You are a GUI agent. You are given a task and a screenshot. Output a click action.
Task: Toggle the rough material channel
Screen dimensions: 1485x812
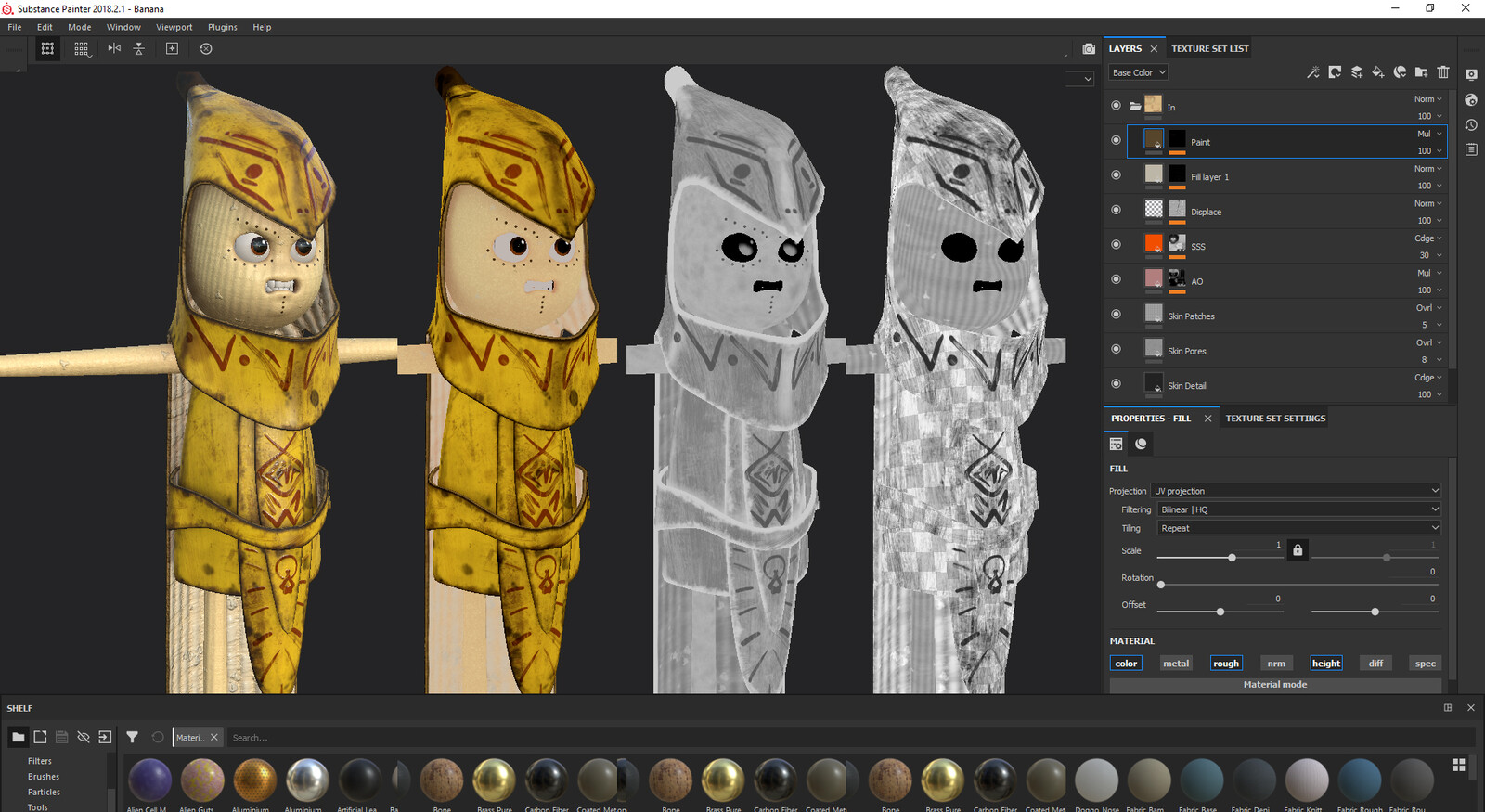tap(1226, 664)
